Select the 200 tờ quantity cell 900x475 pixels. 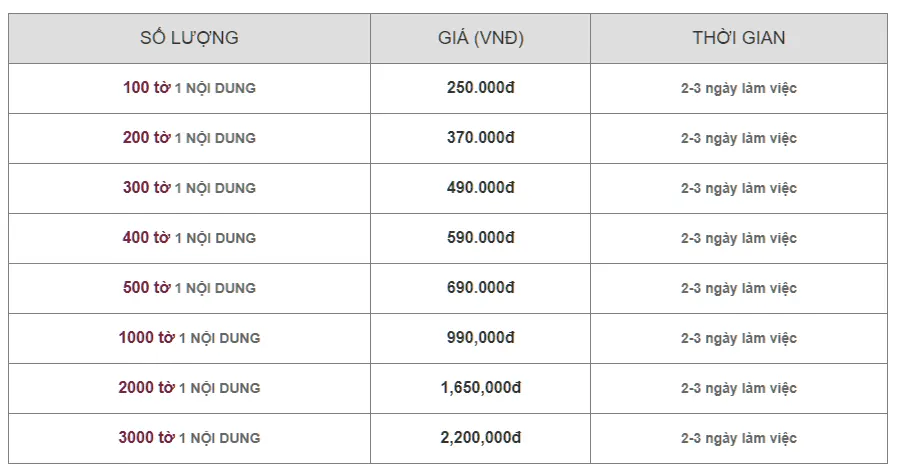click(x=189, y=138)
